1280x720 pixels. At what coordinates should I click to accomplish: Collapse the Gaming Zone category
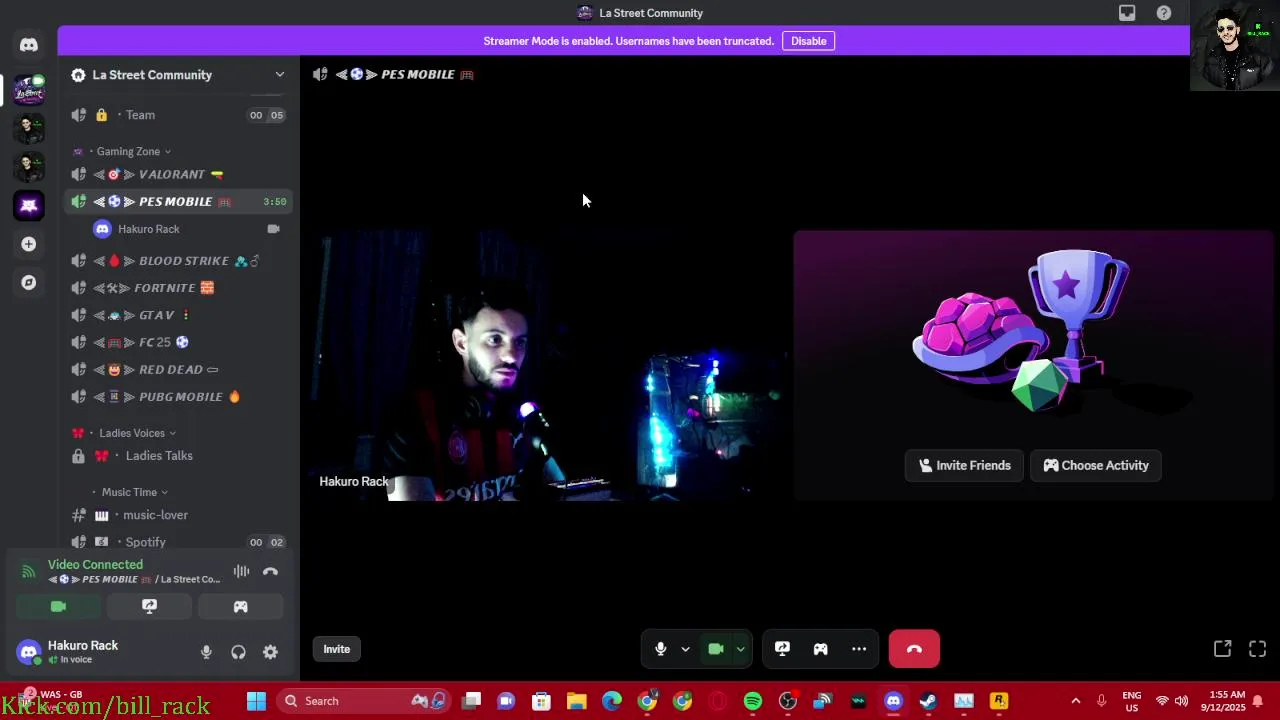click(128, 151)
